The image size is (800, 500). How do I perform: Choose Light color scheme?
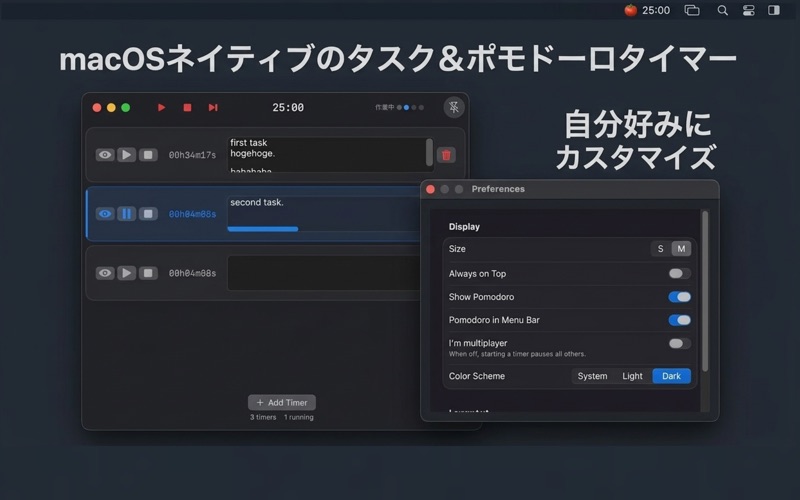pyautogui.click(x=632, y=376)
